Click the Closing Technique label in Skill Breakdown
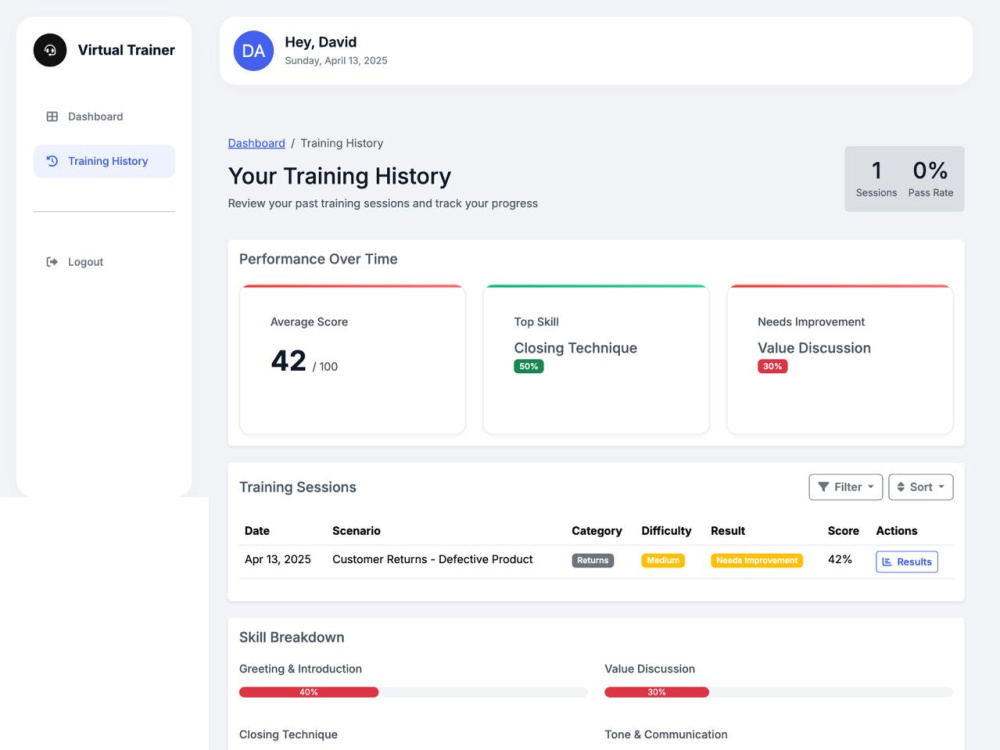Image resolution: width=1000 pixels, height=750 pixels. coord(288,735)
